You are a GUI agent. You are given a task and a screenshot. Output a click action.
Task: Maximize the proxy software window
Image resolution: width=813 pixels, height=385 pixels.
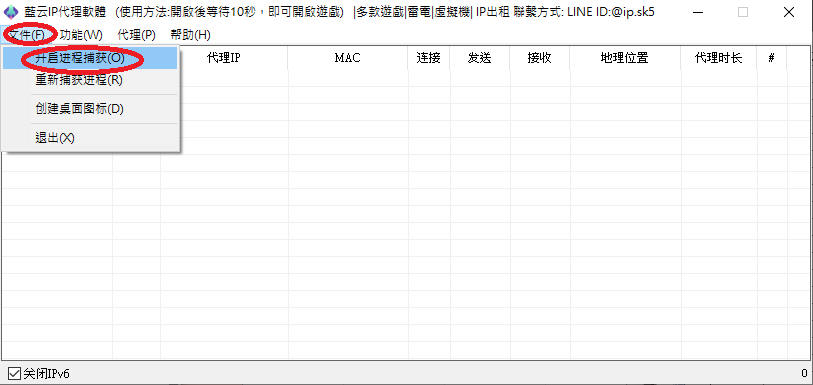(x=743, y=12)
